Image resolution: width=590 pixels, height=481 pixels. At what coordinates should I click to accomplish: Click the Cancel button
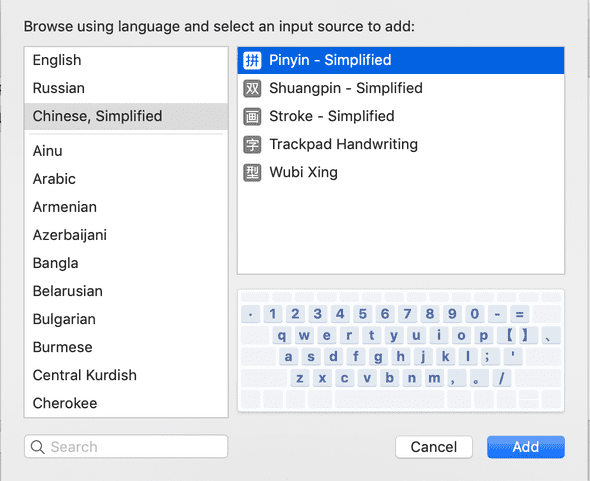(x=434, y=447)
